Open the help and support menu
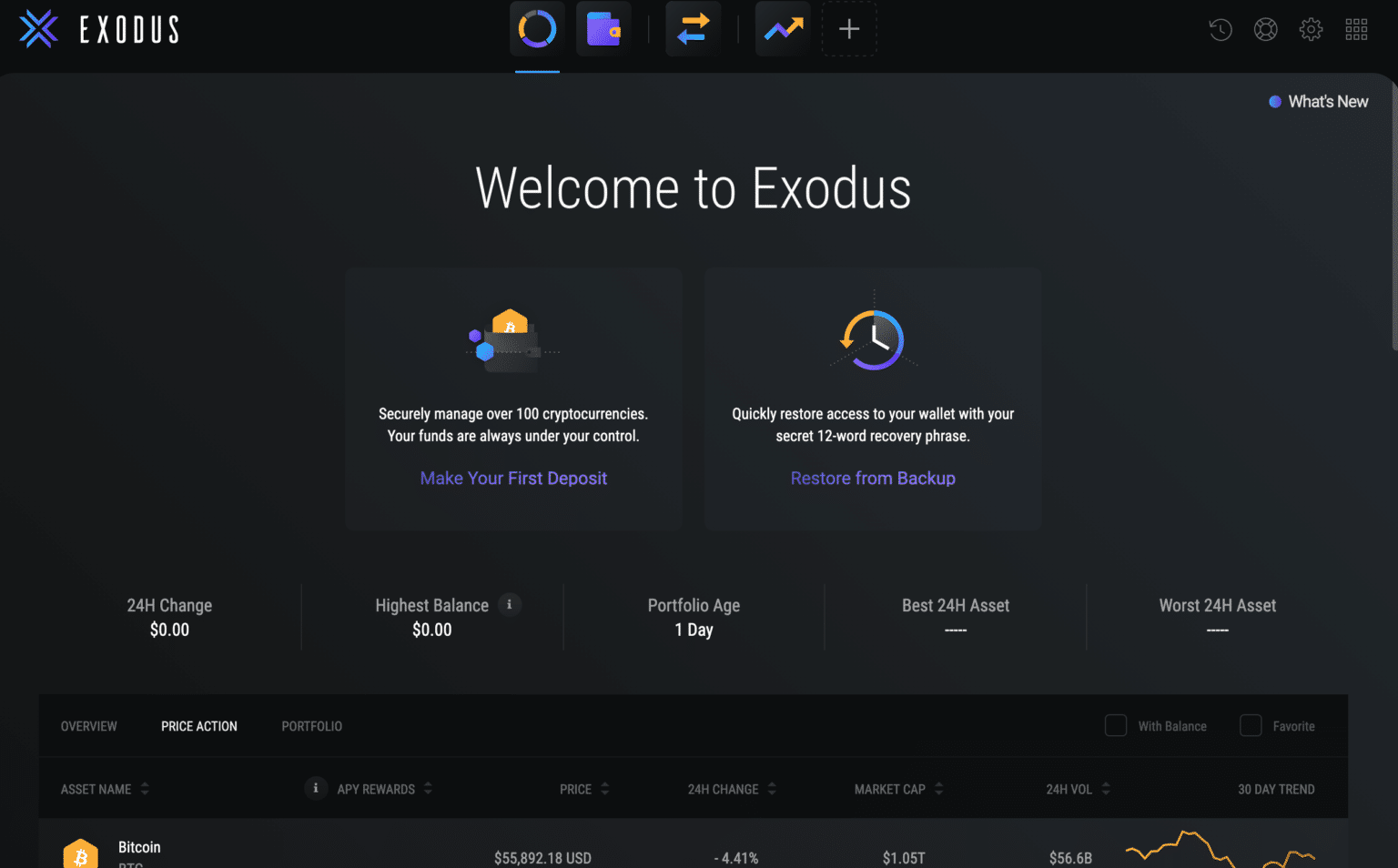This screenshot has width=1398, height=868. (x=1265, y=29)
